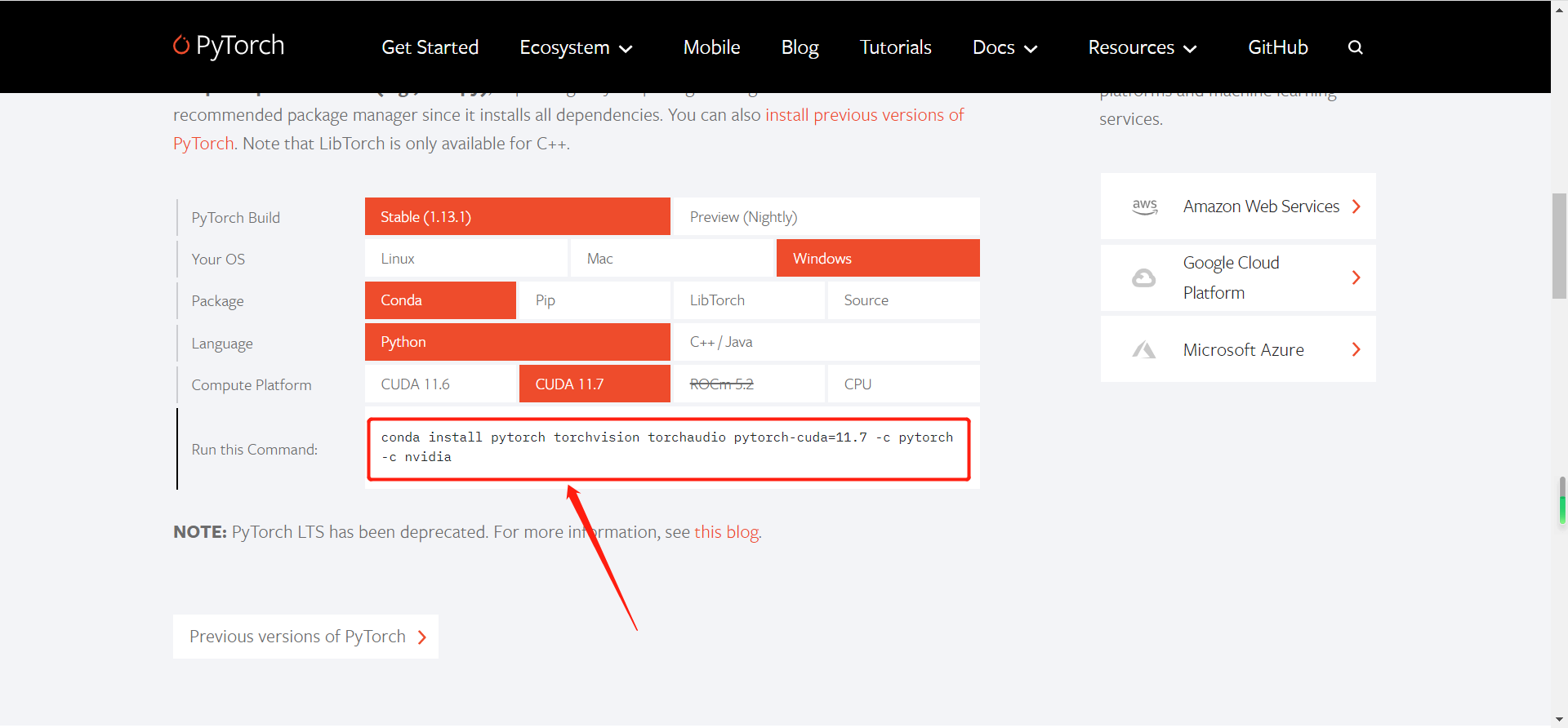Click the Microsoft Azure logo icon
The image size is (1568, 728).
tap(1143, 350)
